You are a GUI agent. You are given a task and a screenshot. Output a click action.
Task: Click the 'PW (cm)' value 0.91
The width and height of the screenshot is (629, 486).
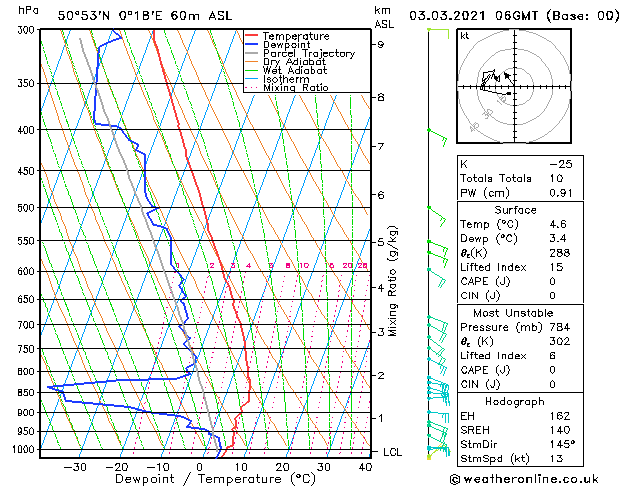pos(561,193)
